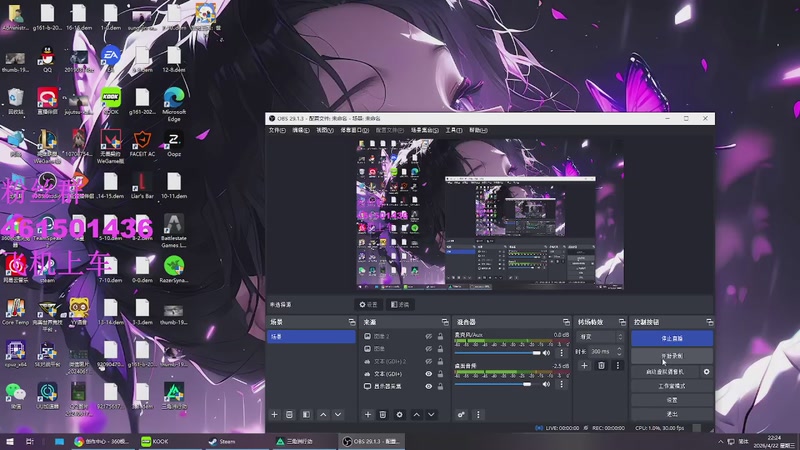
Task: Add a new scene with plus icon
Action: pos(274,415)
